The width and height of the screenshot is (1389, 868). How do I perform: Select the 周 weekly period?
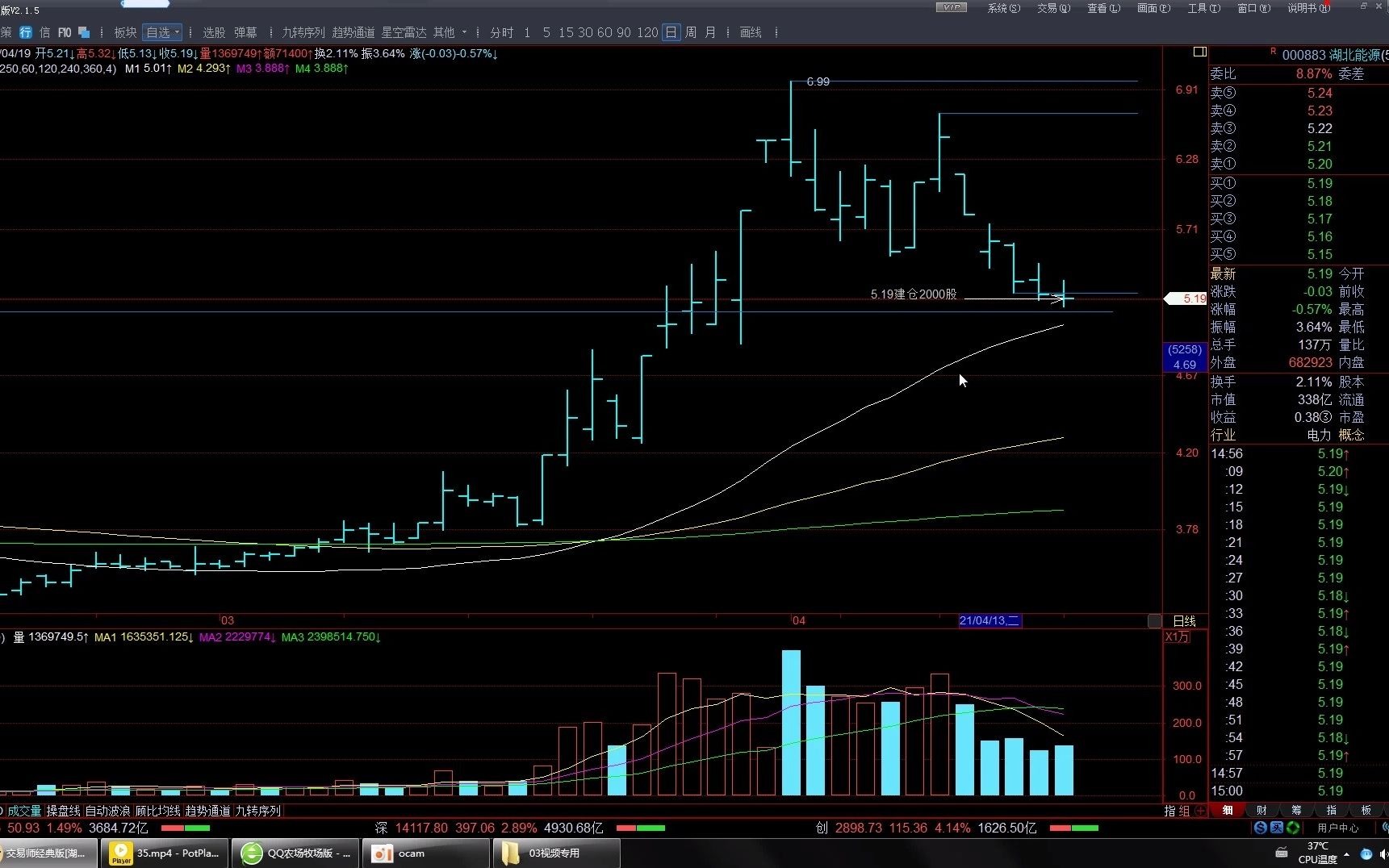tap(691, 32)
